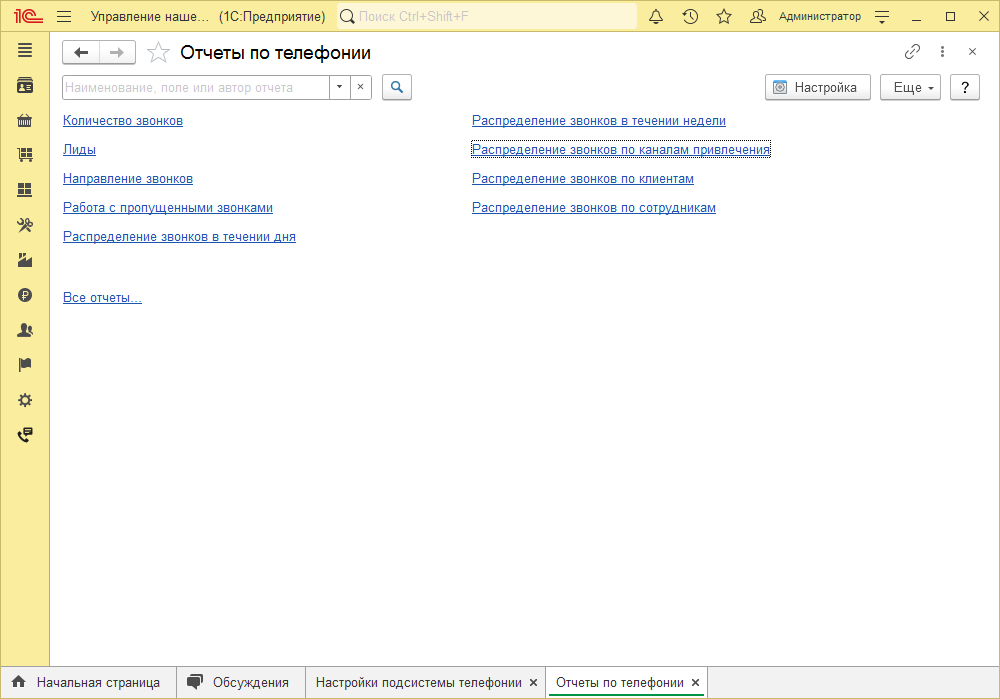Click into the report name search field
Screen dimensions: 1000x699
coord(195,87)
